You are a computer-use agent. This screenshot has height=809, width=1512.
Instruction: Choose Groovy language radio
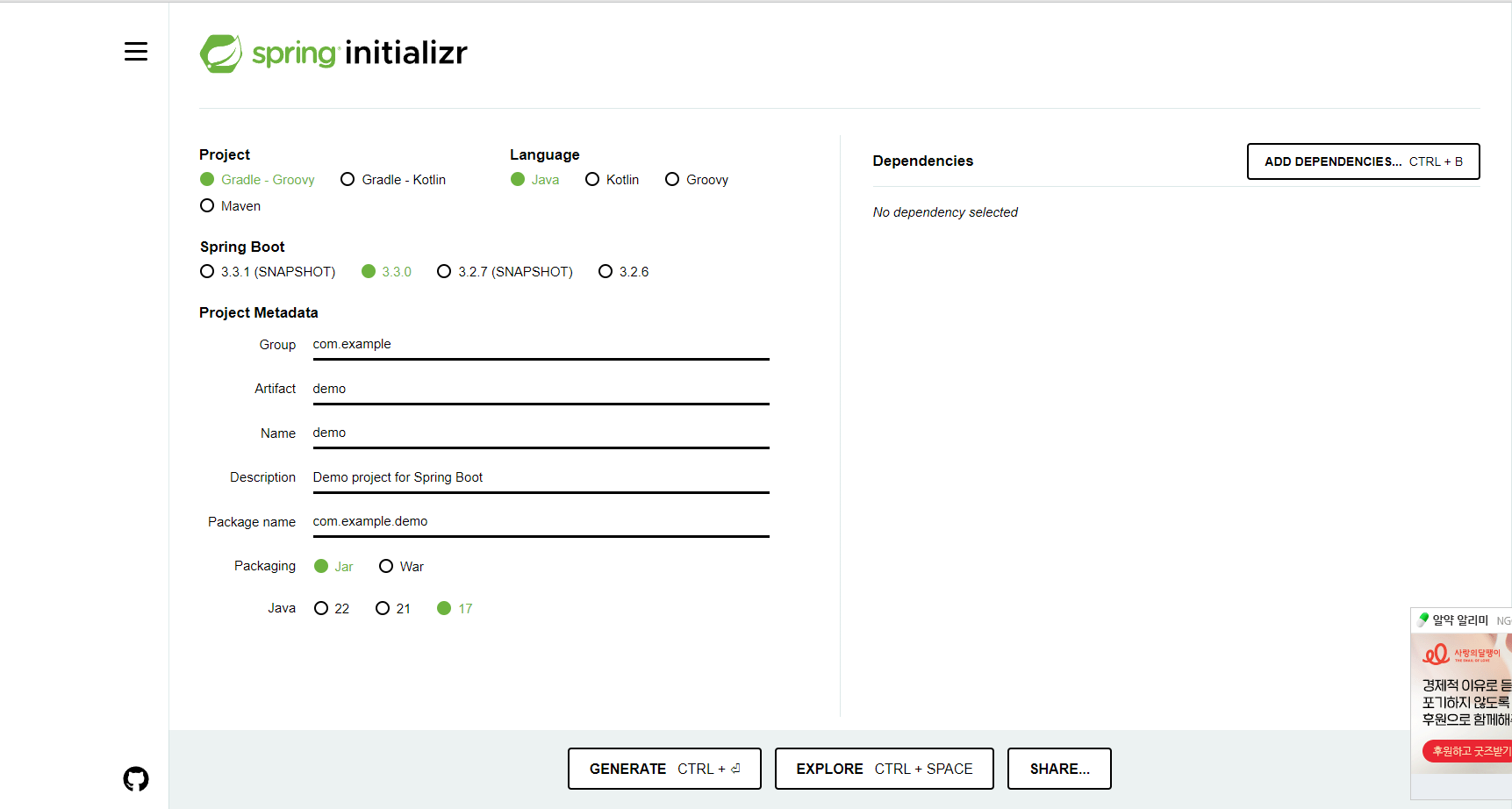pyautogui.click(x=697, y=179)
